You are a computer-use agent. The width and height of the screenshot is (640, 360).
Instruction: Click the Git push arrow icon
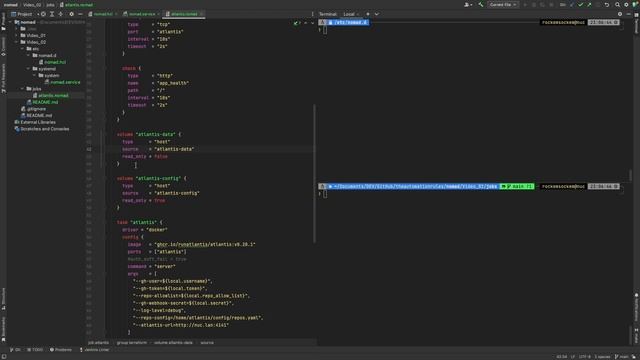point(589,4)
